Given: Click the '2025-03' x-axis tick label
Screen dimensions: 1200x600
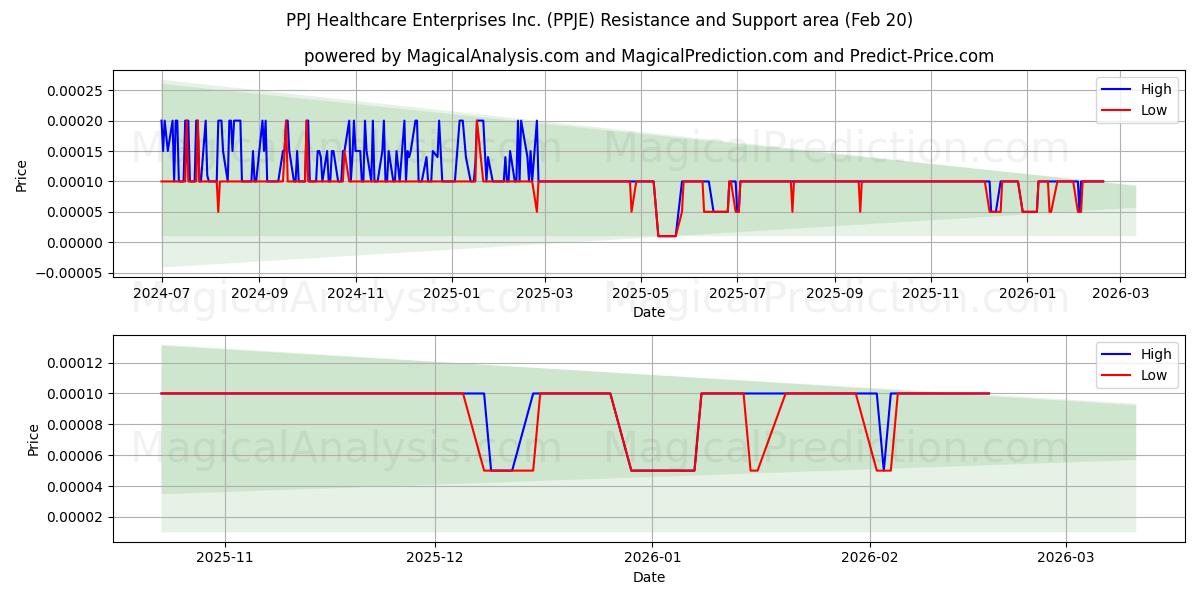Looking at the screenshot, I should point(544,293).
